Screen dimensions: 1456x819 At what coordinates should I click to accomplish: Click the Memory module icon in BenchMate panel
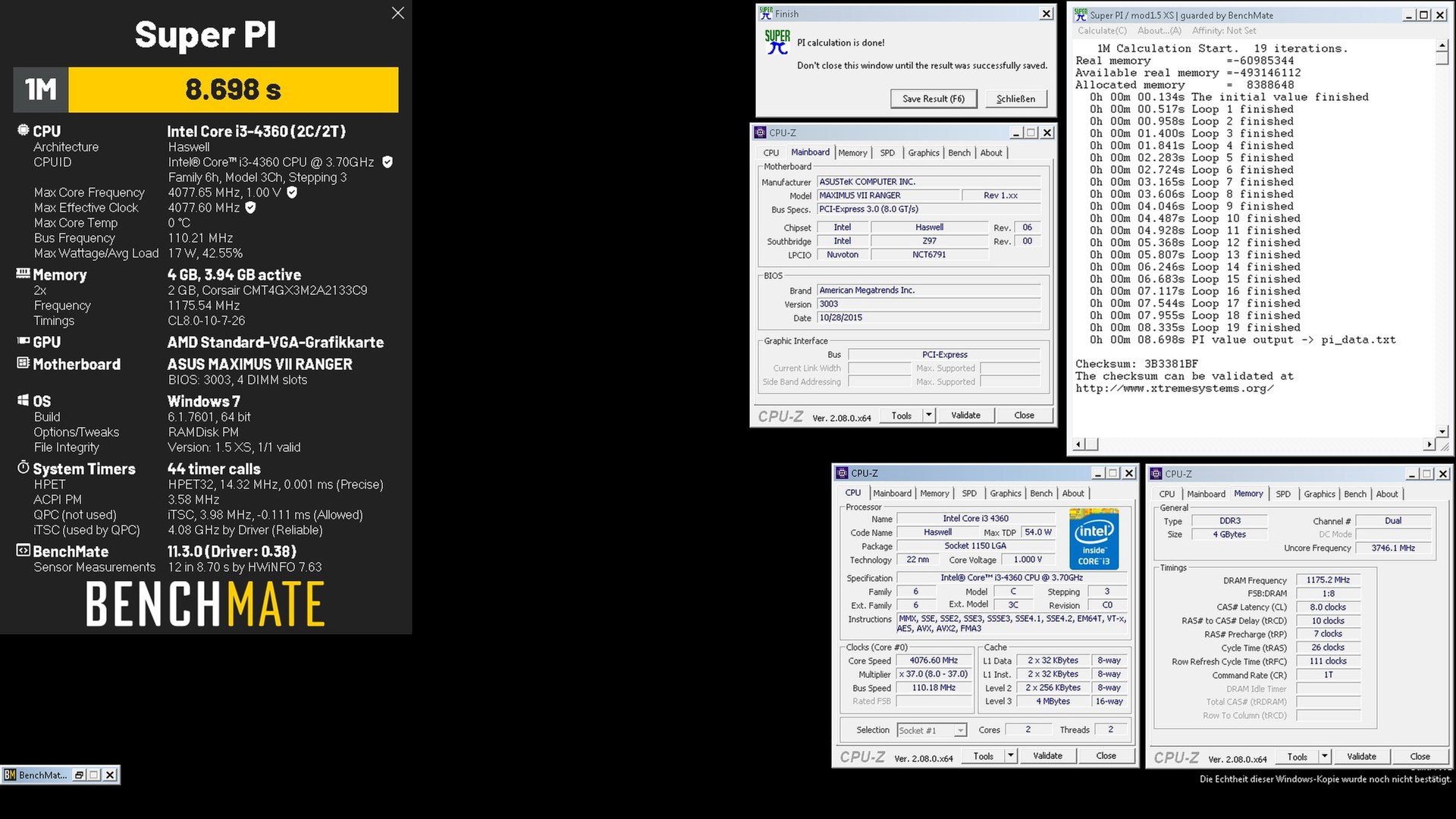pos(24,273)
